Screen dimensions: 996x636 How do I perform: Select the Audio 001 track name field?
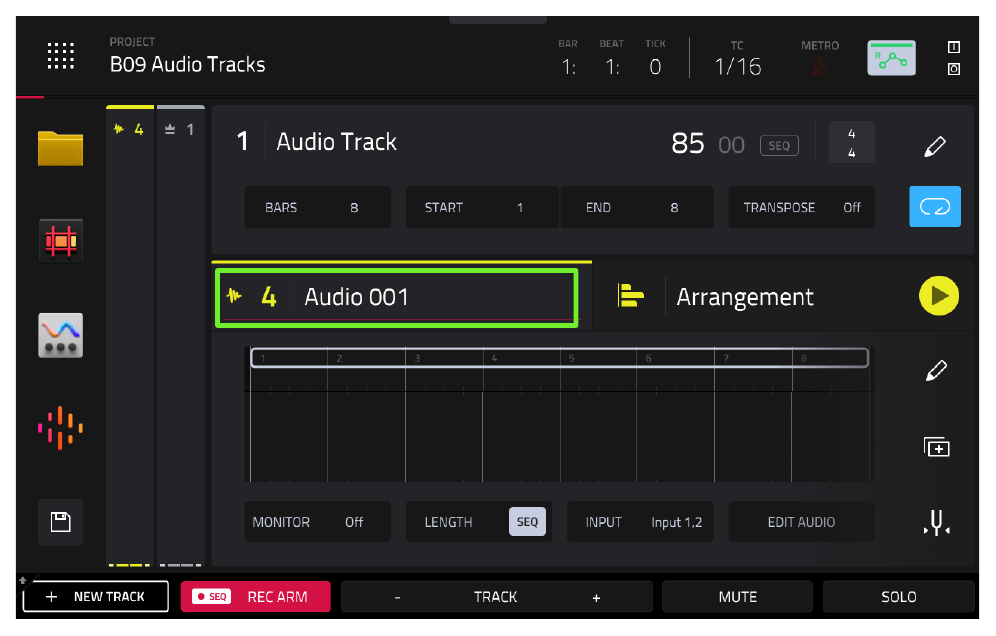pos(396,297)
